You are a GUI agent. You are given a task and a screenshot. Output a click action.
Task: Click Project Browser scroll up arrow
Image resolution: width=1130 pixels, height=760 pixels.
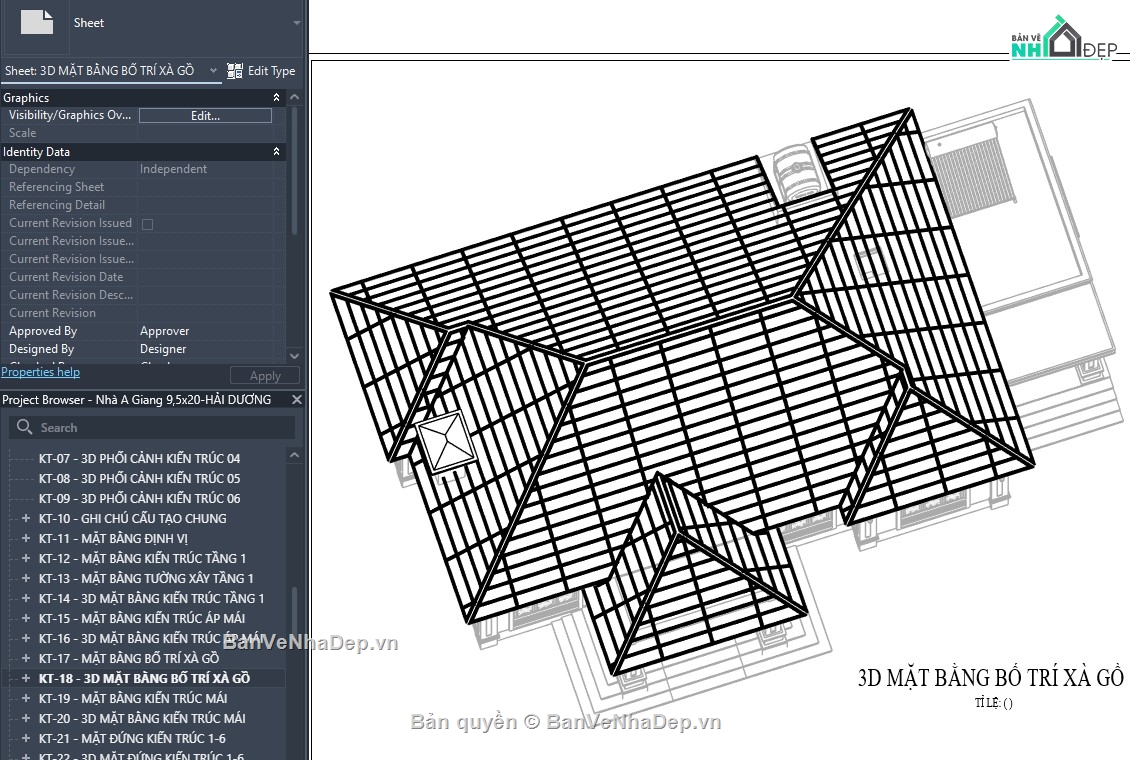294,455
